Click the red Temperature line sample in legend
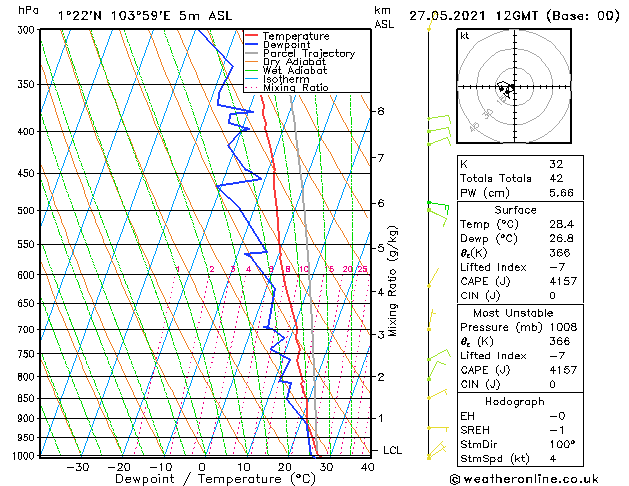Viewport: 629px width, 486px height. pos(252,35)
